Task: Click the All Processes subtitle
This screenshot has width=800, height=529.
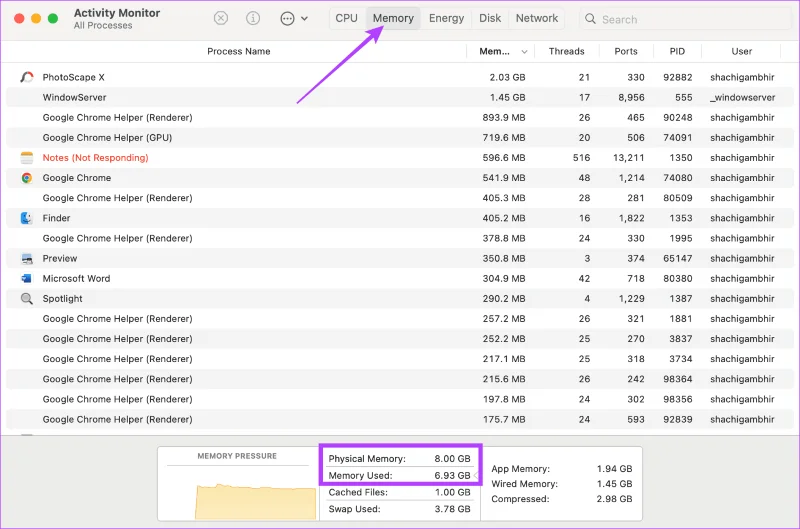Action: 103,26
